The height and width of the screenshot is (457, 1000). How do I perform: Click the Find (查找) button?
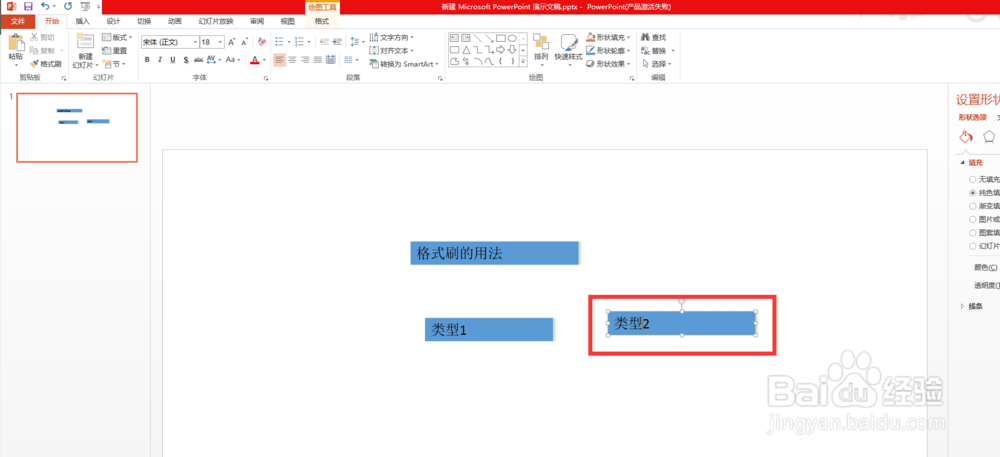[654, 38]
